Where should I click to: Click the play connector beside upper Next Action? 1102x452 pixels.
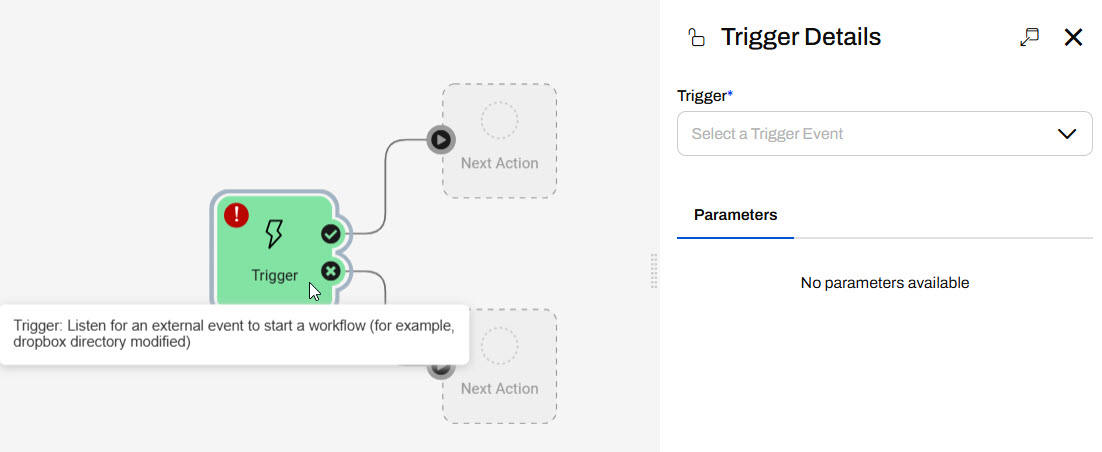coord(440,139)
